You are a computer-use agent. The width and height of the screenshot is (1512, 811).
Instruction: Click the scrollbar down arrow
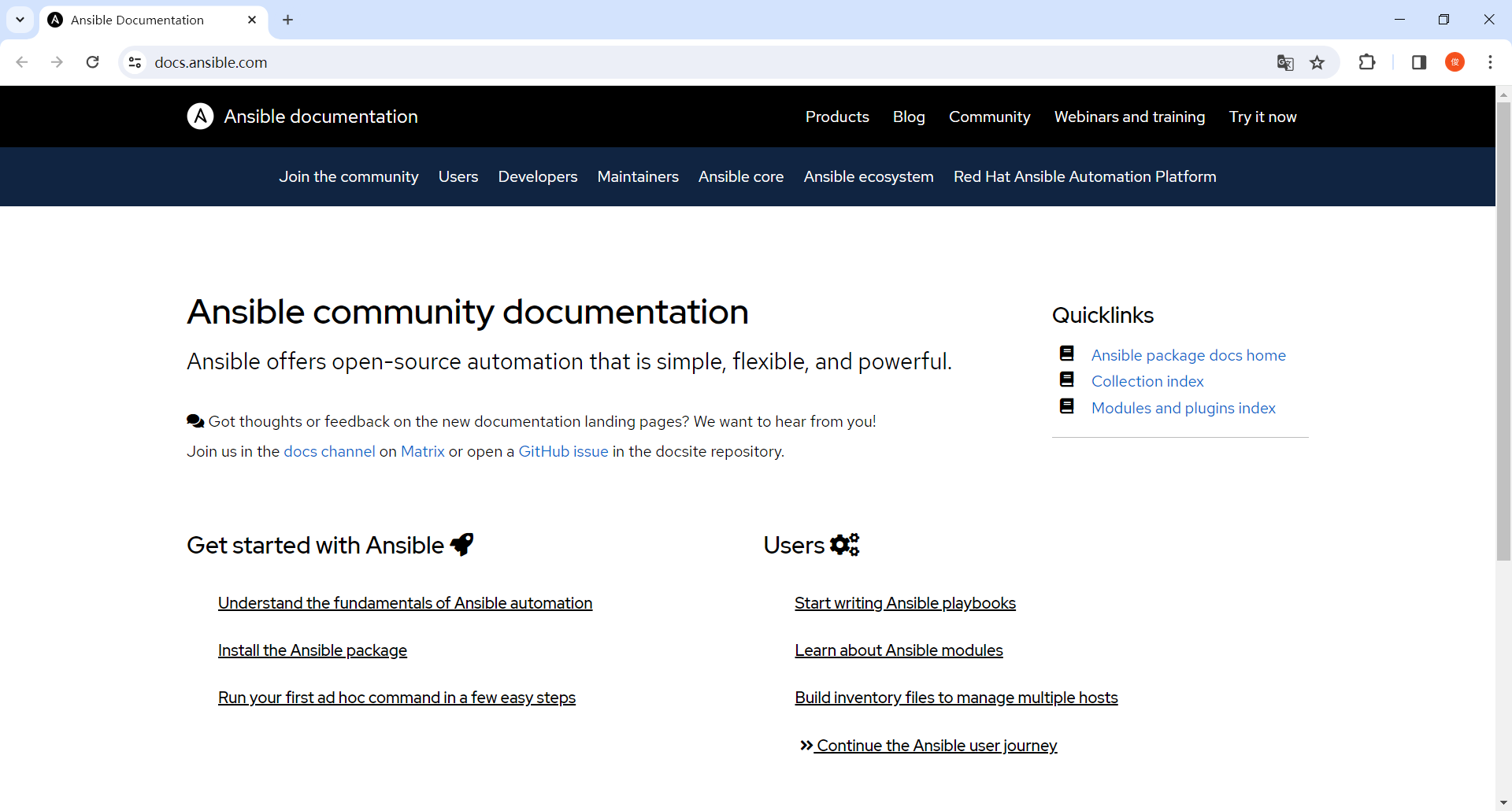[x=1503, y=803]
